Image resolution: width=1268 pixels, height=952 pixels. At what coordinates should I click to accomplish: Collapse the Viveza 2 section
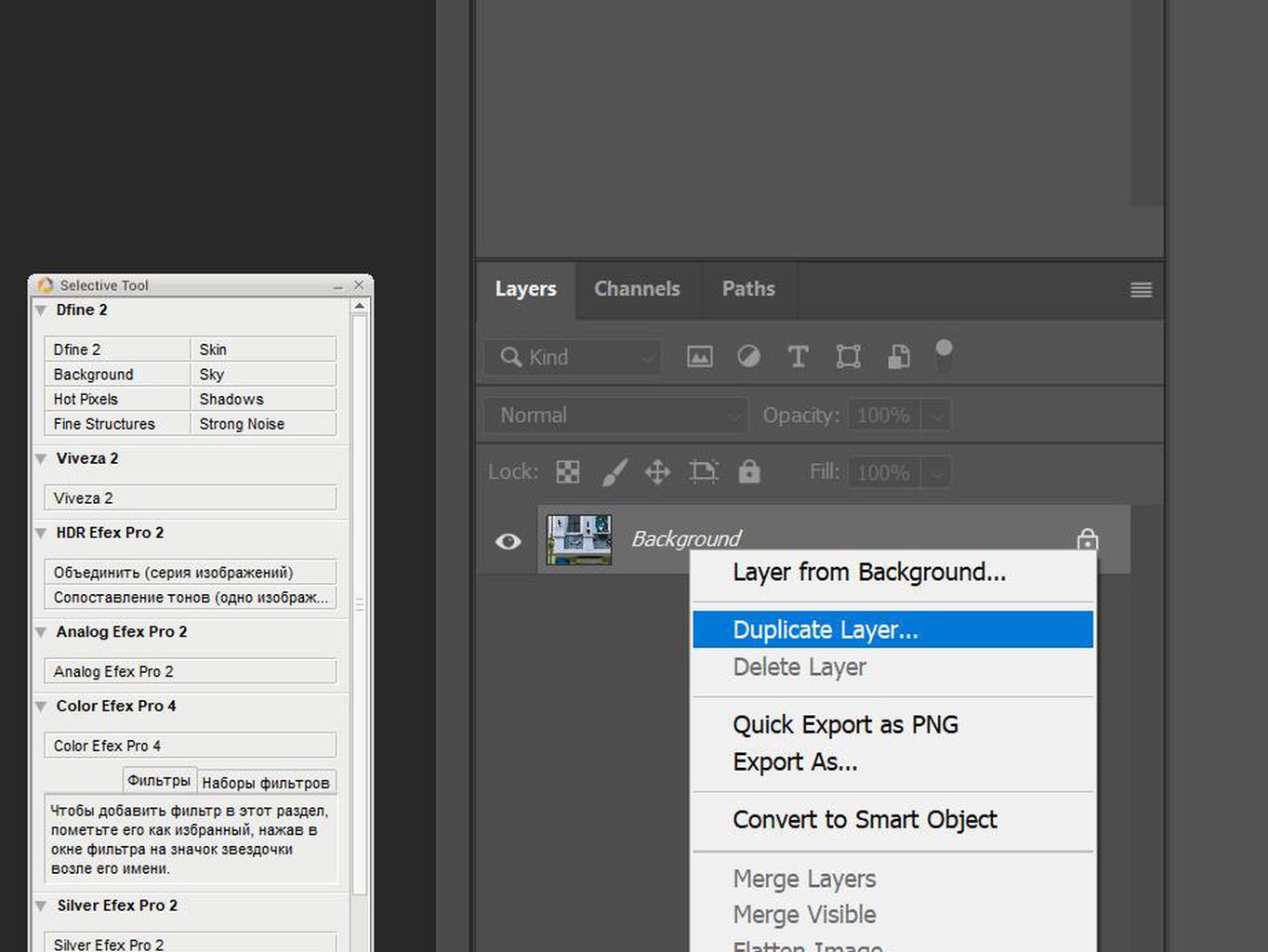tap(41, 459)
